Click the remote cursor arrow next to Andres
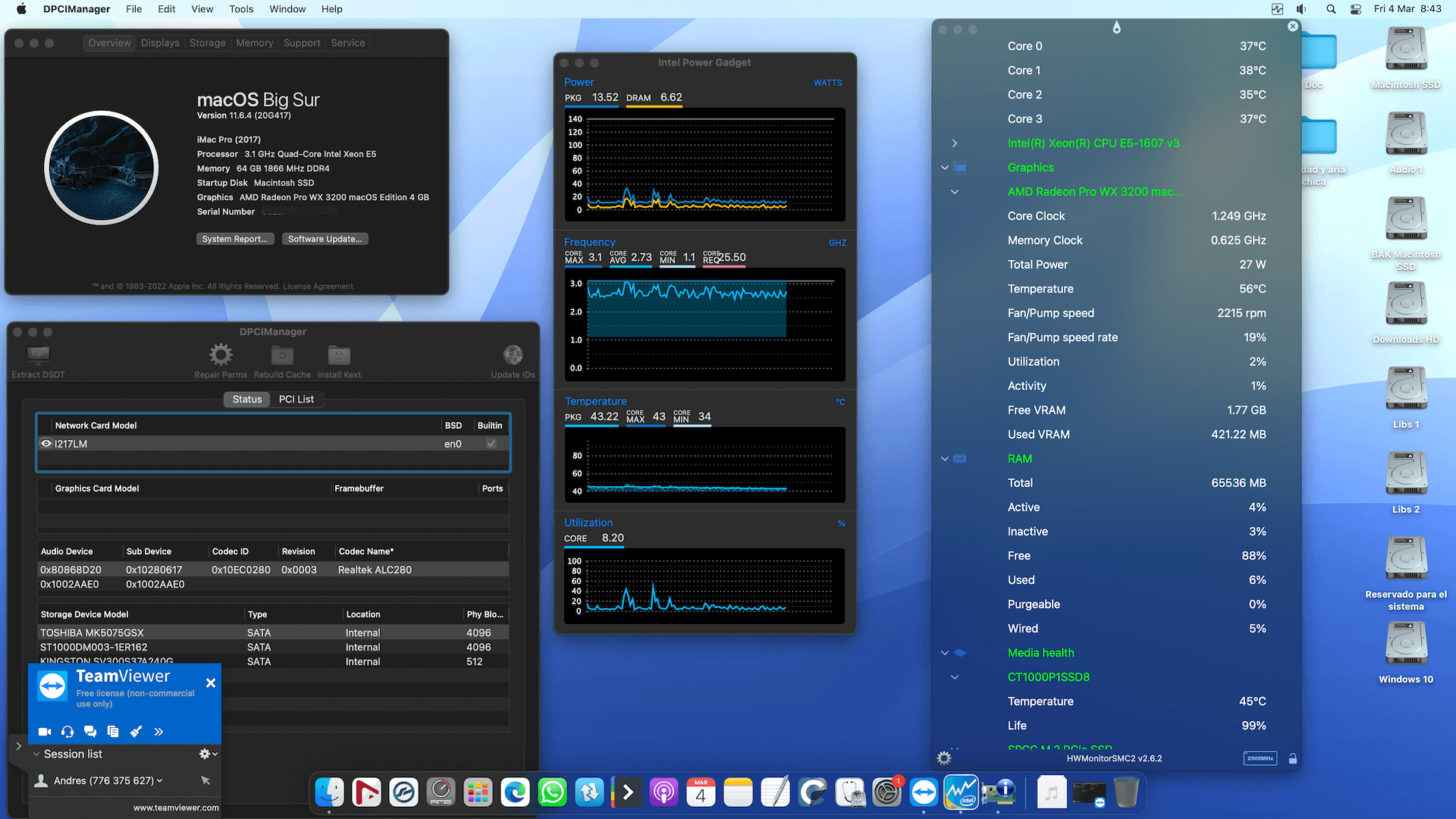Image resolution: width=1456 pixels, height=819 pixels. coord(206,780)
